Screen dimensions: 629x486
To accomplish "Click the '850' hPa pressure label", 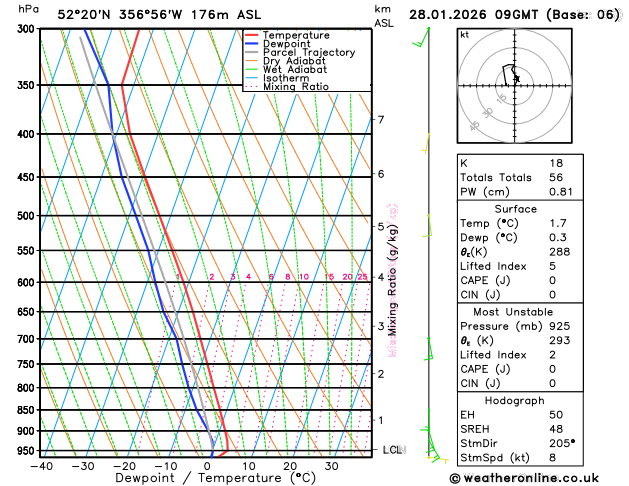I will (x=28, y=410).
